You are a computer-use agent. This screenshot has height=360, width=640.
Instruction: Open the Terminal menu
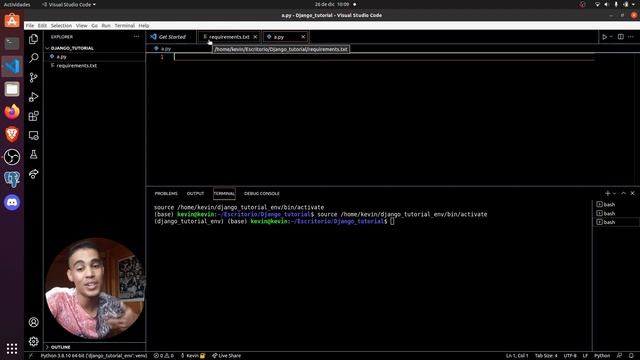(124, 25)
